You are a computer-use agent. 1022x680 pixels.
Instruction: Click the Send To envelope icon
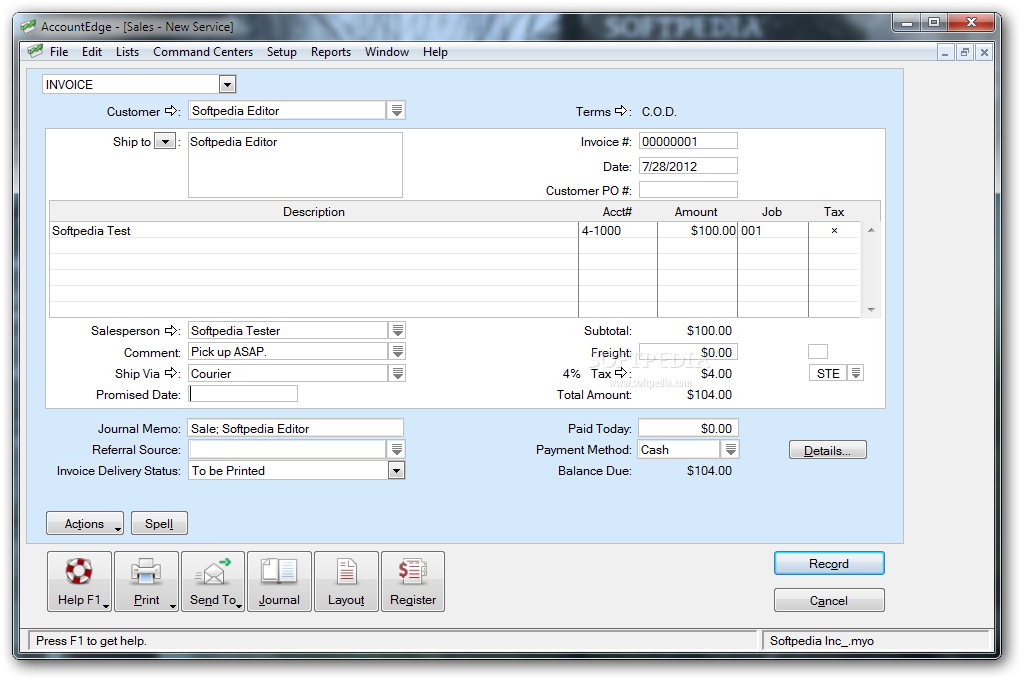[213, 581]
